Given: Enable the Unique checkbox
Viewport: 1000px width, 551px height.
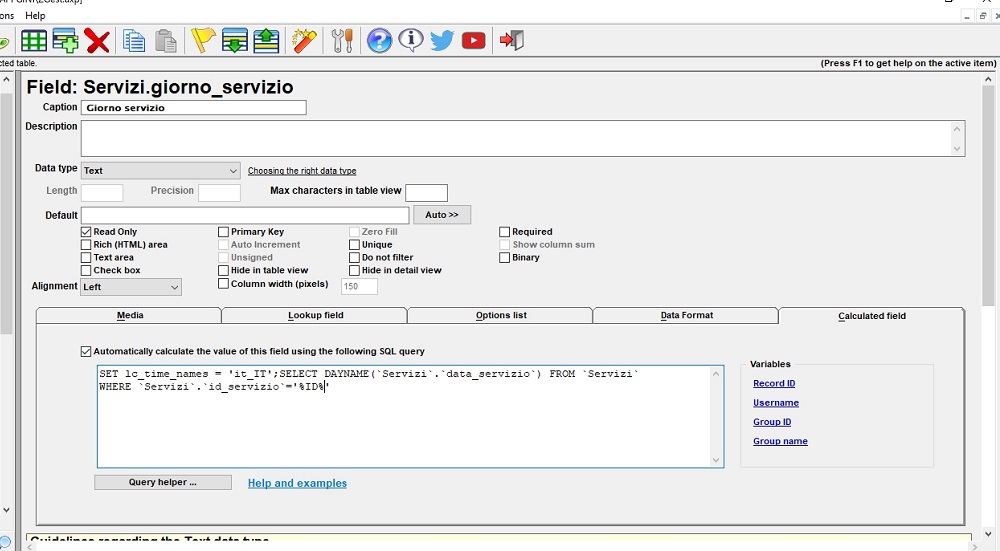Looking at the screenshot, I should click(355, 245).
